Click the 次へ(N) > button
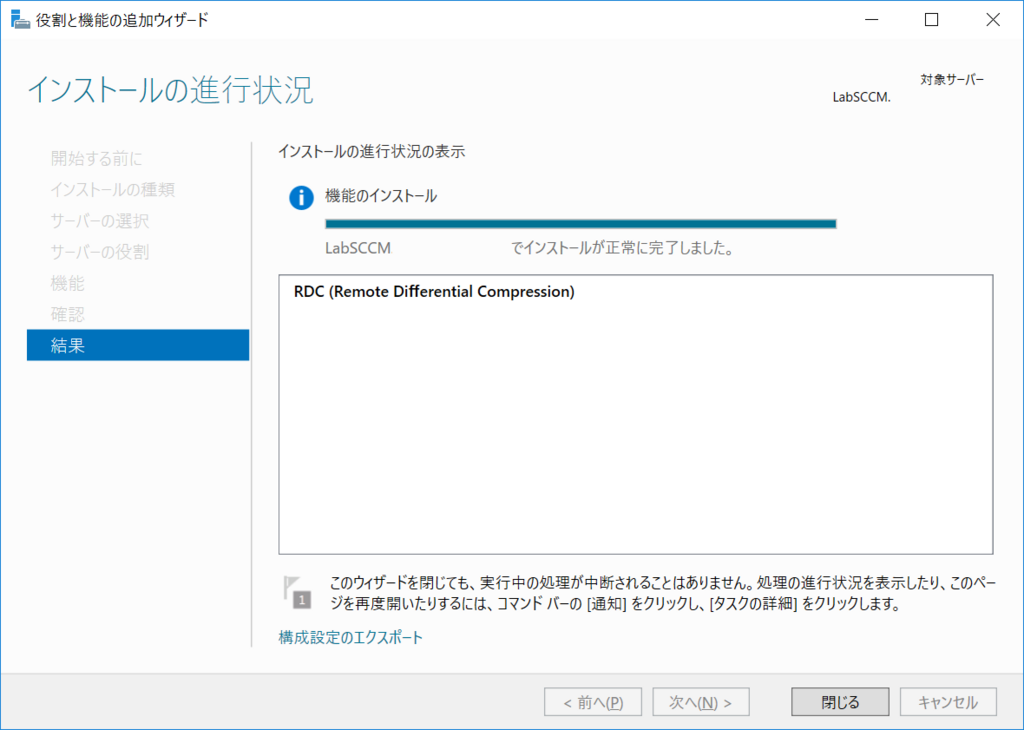Viewport: 1024px width, 730px height. pos(701,702)
